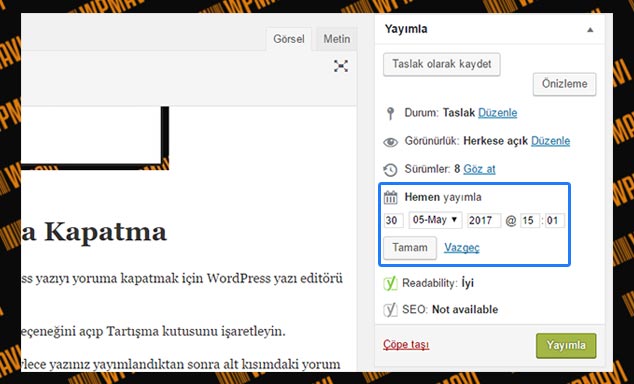
Task: Edit status via Düzenle link beside Taslak
Action: click(497, 112)
